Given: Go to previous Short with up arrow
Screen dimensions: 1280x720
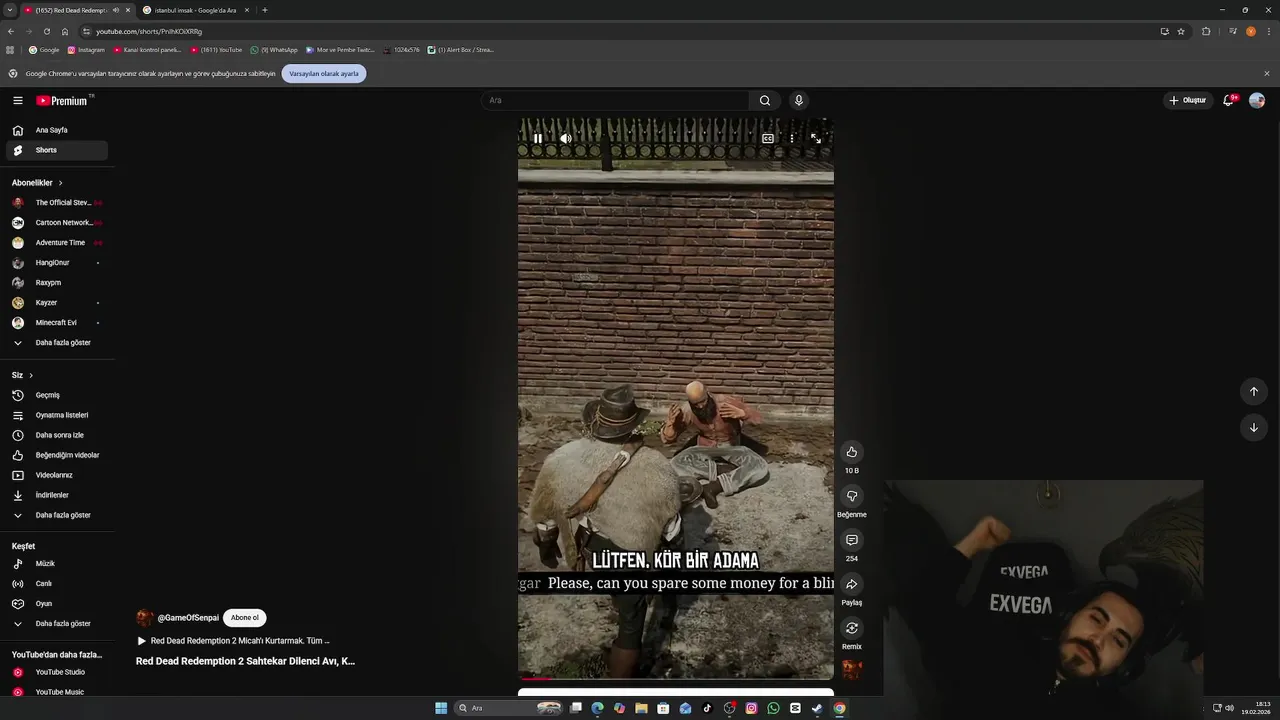Looking at the screenshot, I should click(x=1254, y=391).
